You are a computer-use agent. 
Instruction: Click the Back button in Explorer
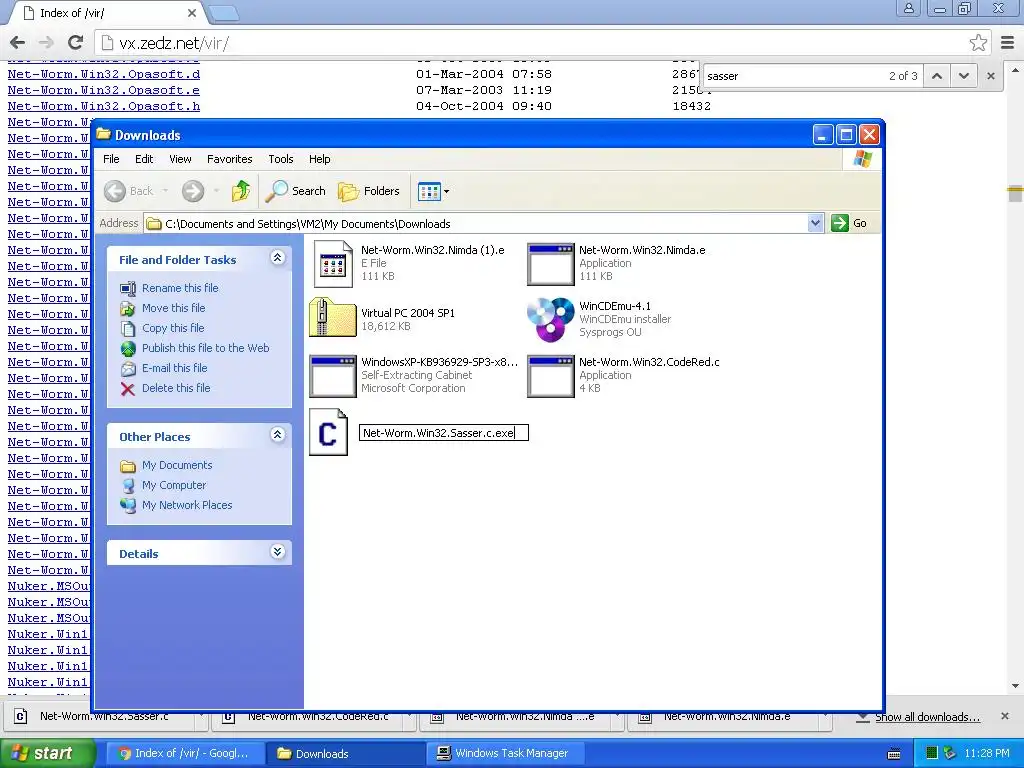pyautogui.click(x=129, y=191)
